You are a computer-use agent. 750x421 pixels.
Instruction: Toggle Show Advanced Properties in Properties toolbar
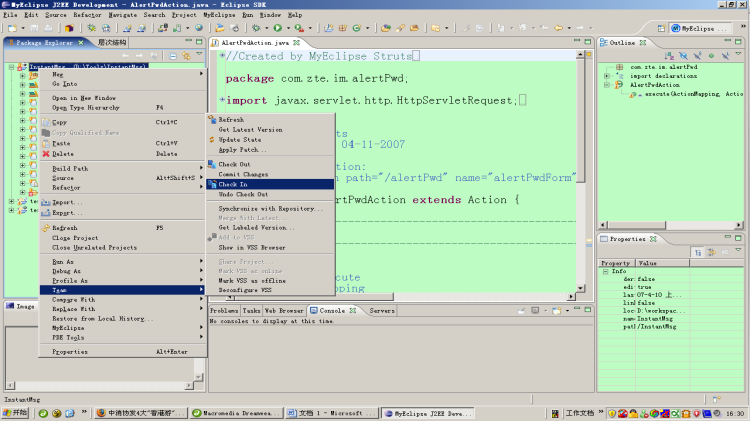(x=711, y=252)
